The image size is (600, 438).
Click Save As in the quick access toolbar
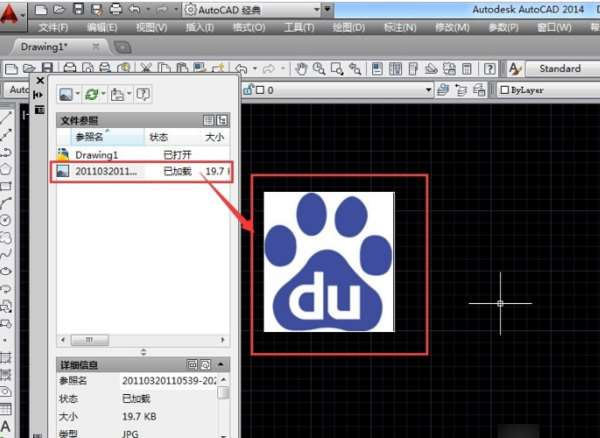[97, 10]
